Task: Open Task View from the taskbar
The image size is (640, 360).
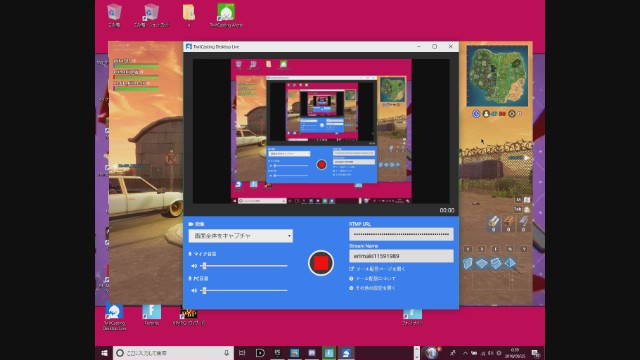Action: [x=242, y=353]
